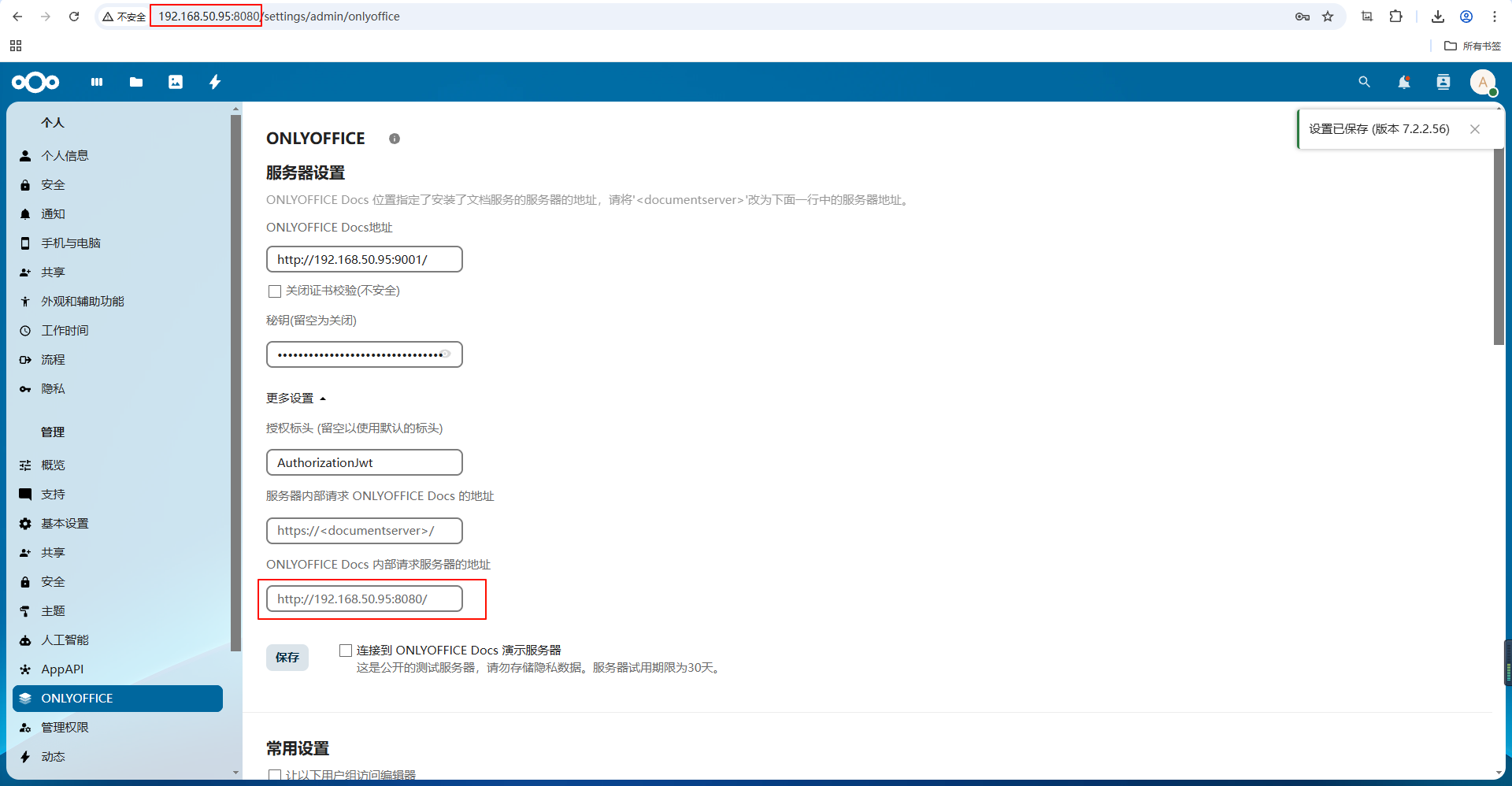
Task: Click the ONLYOFFICE Docs address input field
Action: (363, 259)
